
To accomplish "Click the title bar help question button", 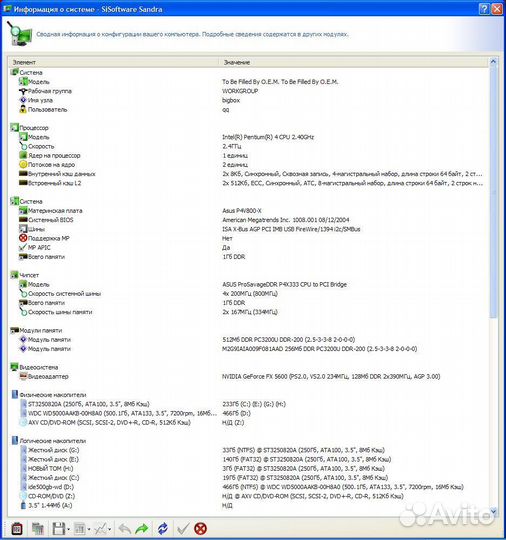I will tap(484, 9).
